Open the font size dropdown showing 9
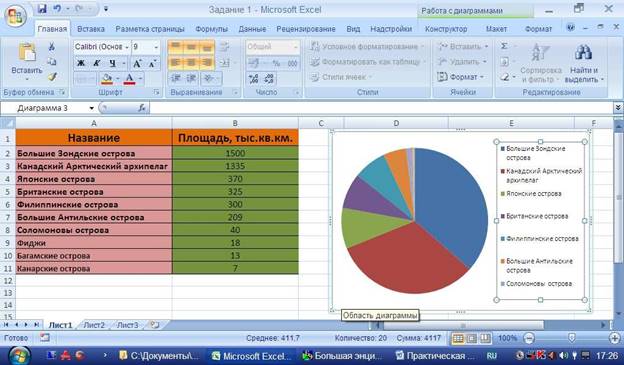 point(156,47)
